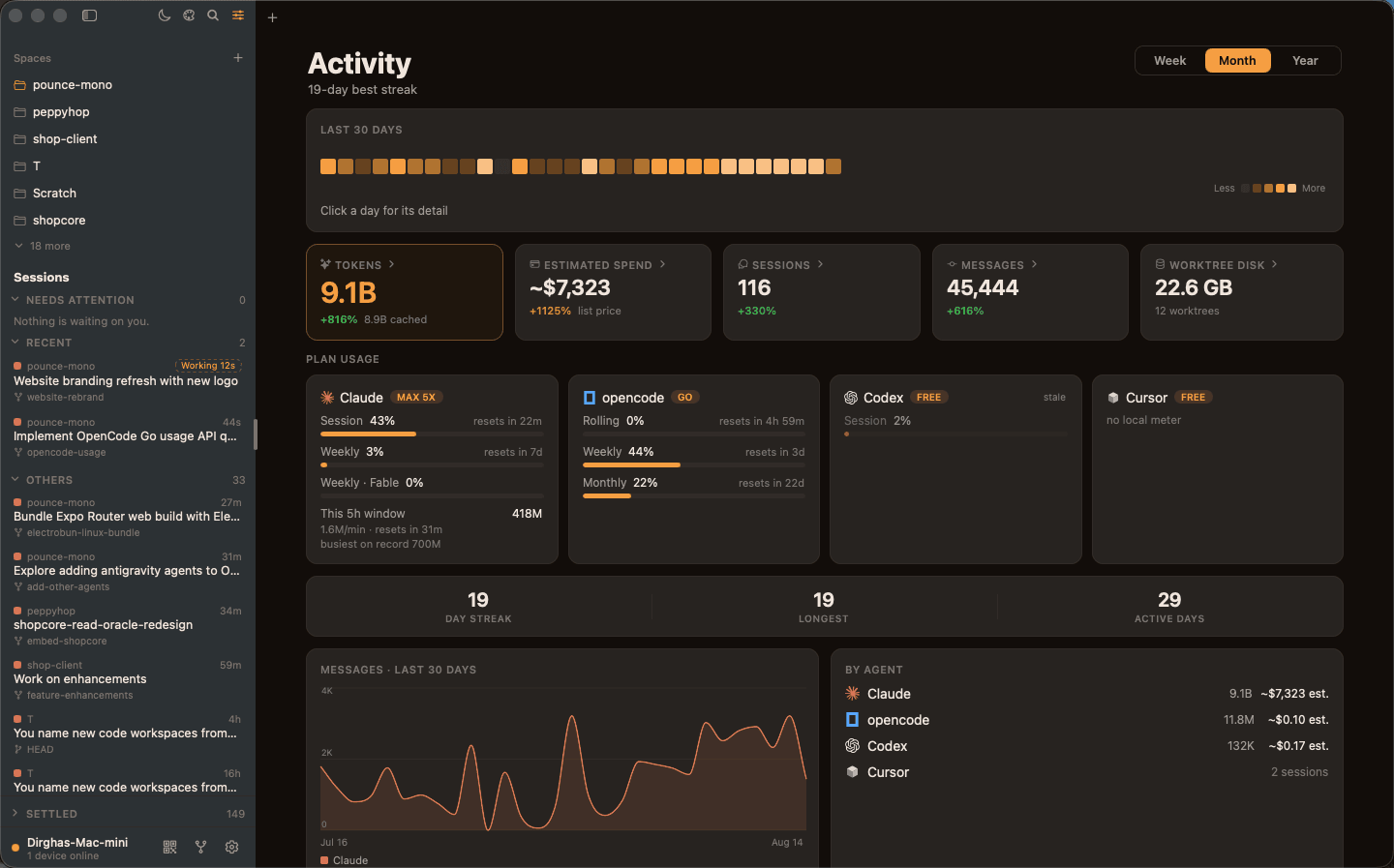Open Work on enhancements session
Image resolution: width=1394 pixels, height=868 pixels.
point(128,679)
